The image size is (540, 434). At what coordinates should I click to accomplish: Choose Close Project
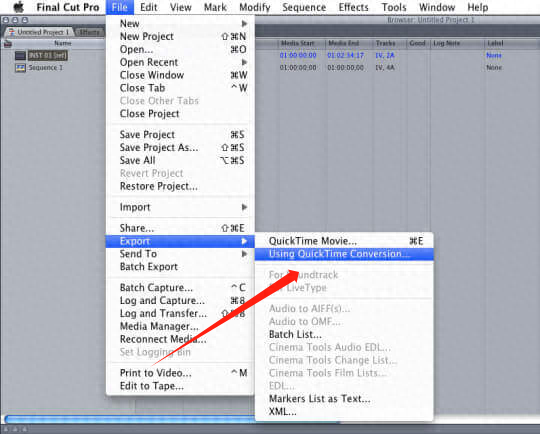[180, 114]
